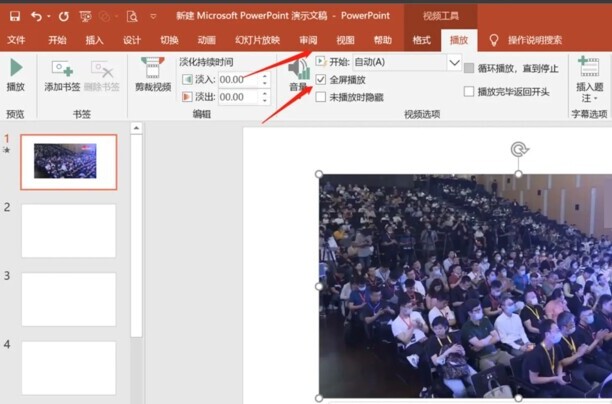This screenshot has width=612, height=404.
Task: Select slide 2 thumbnail
Action: [x=69, y=231]
